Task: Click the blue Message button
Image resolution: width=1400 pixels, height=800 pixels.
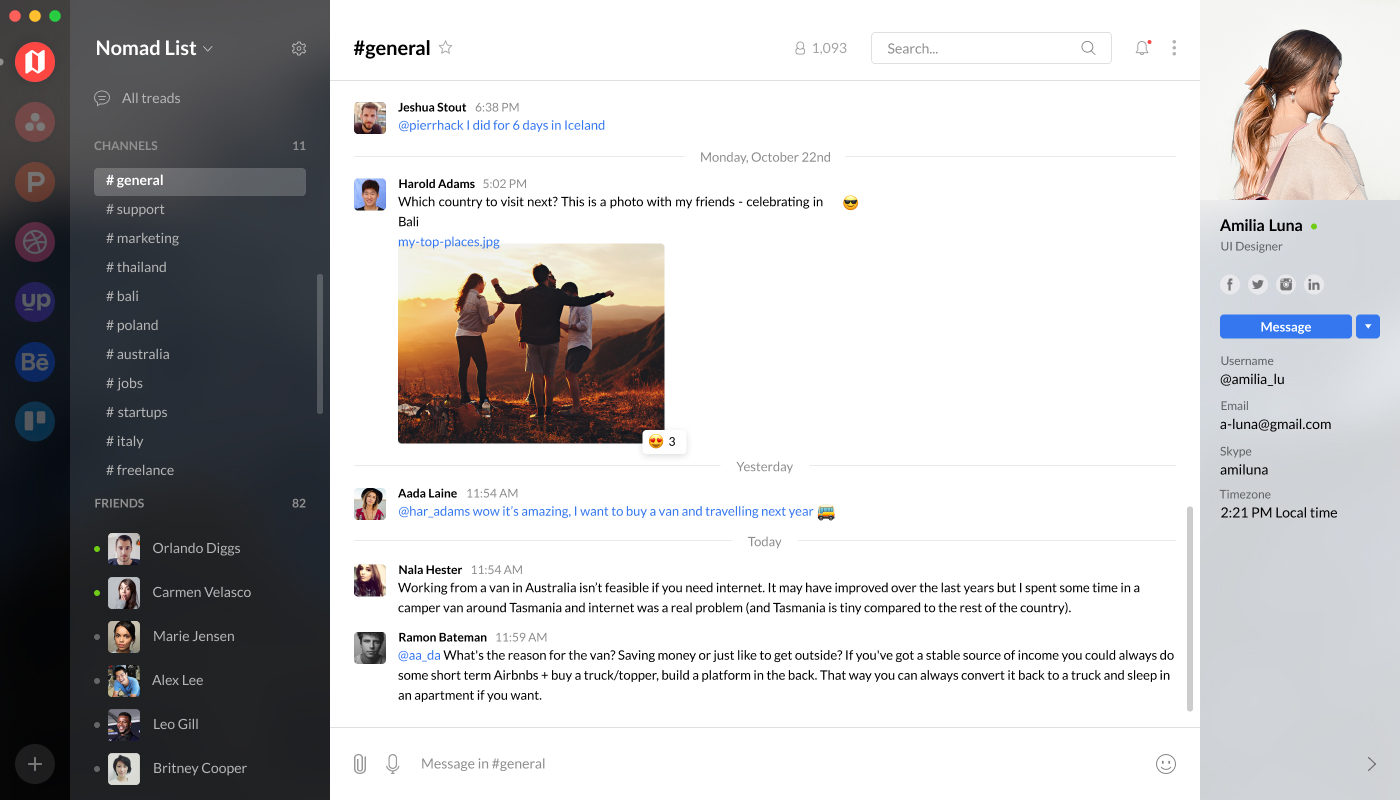Action: (1286, 326)
